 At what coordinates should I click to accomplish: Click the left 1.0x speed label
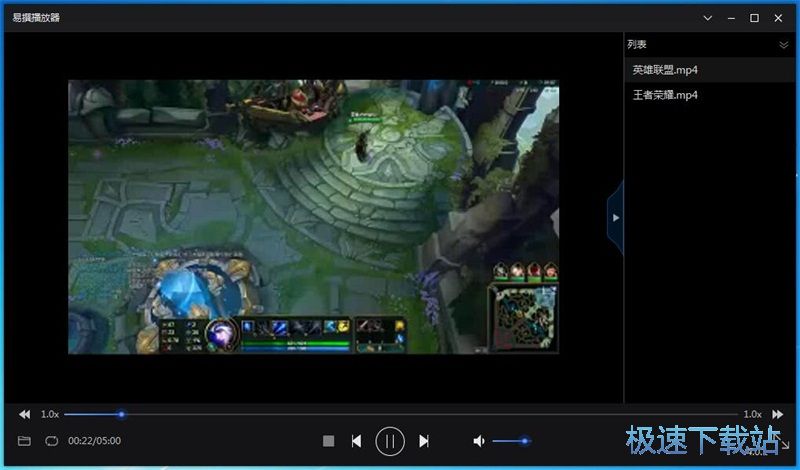click(x=50, y=414)
